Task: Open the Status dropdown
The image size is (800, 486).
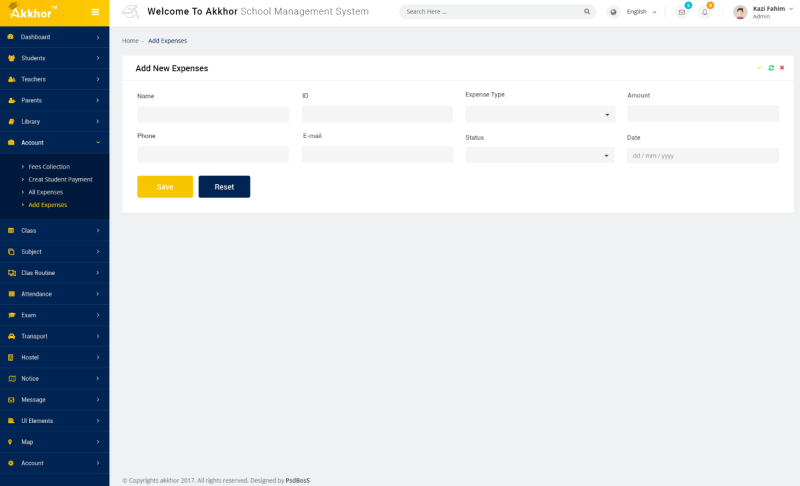Action: 540,156
